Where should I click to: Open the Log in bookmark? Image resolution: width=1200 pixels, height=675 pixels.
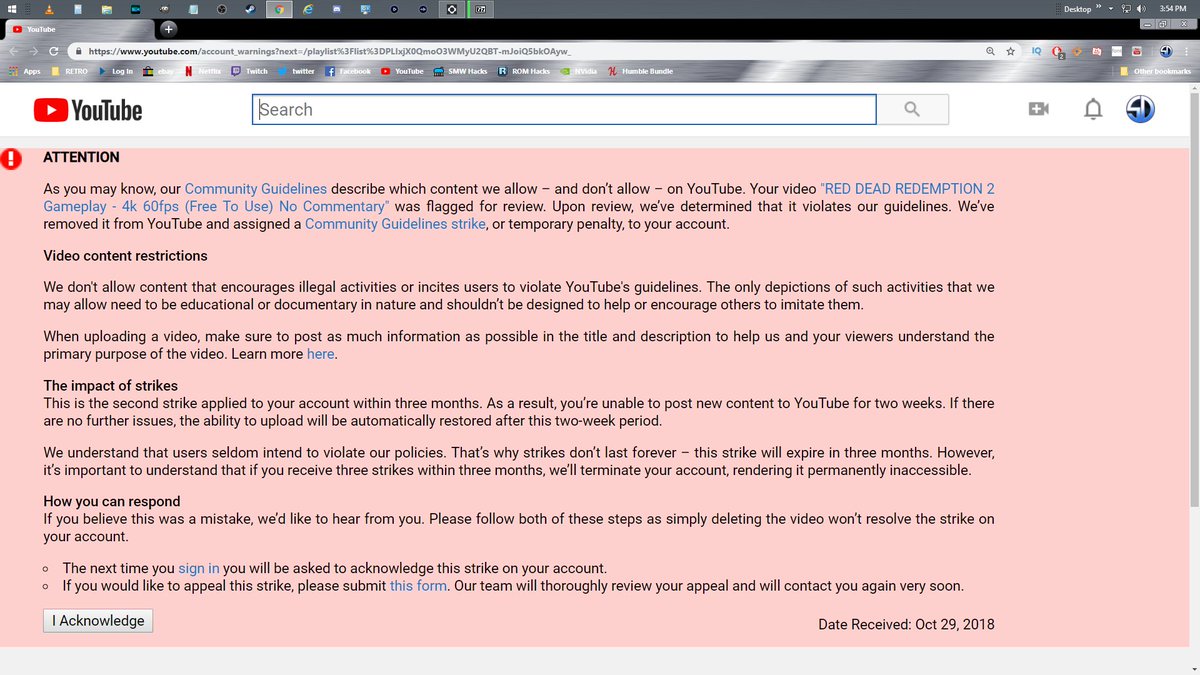coord(116,71)
